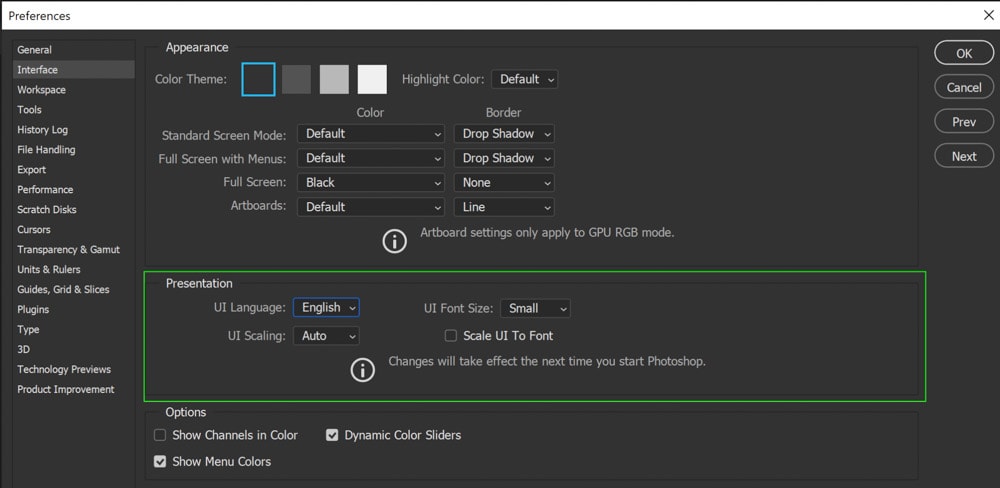Open History Log preferences category

coord(73,129)
